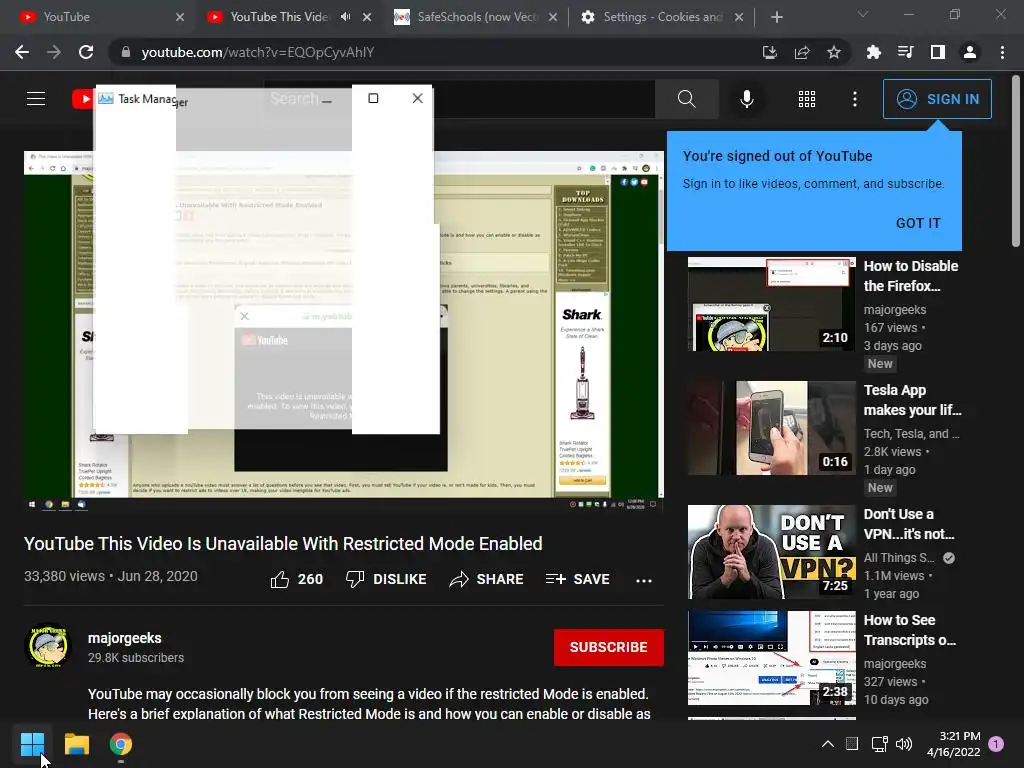Open Tesla App makes your life title
The width and height of the screenshot is (1024, 768).
(912, 400)
